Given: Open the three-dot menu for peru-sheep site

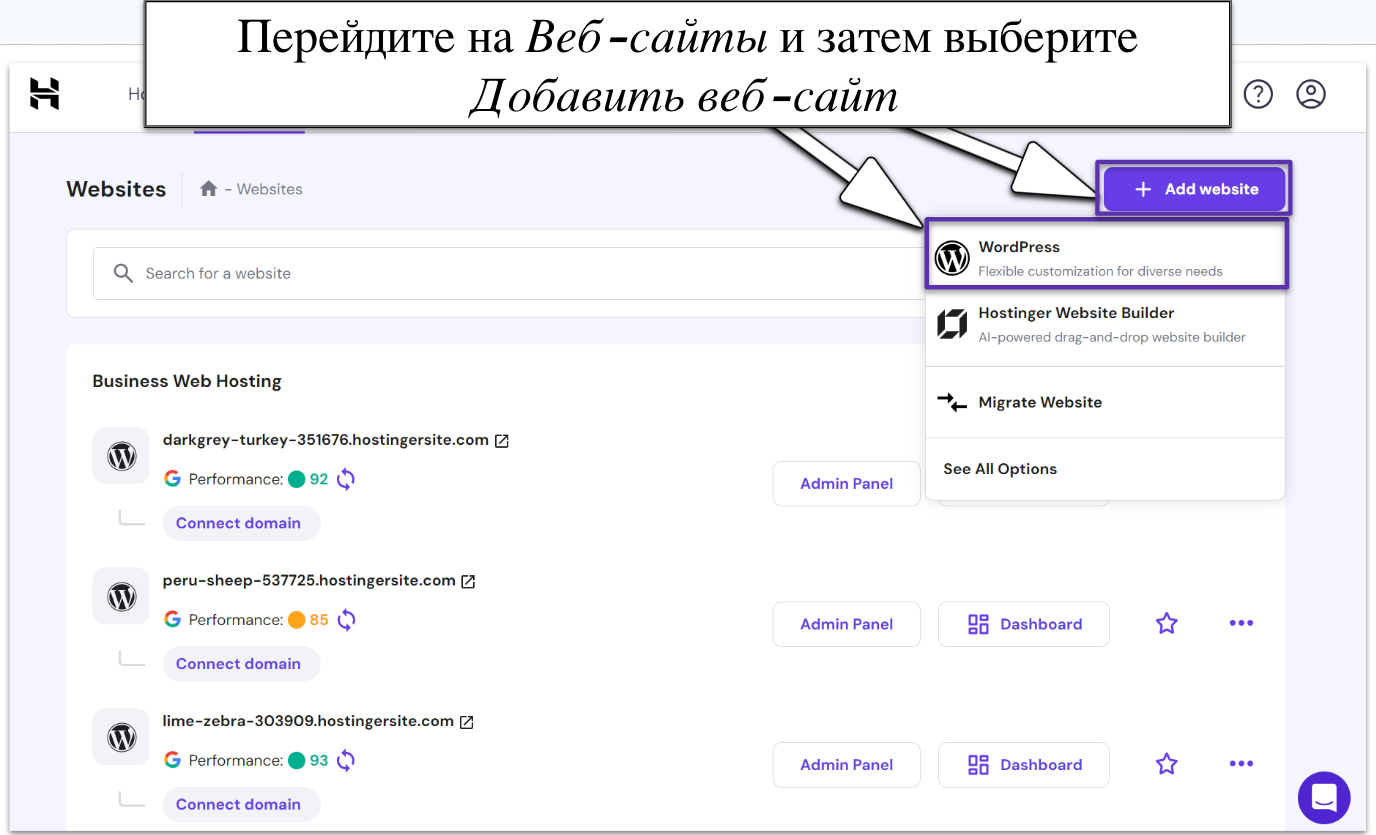Looking at the screenshot, I should coord(1241,622).
